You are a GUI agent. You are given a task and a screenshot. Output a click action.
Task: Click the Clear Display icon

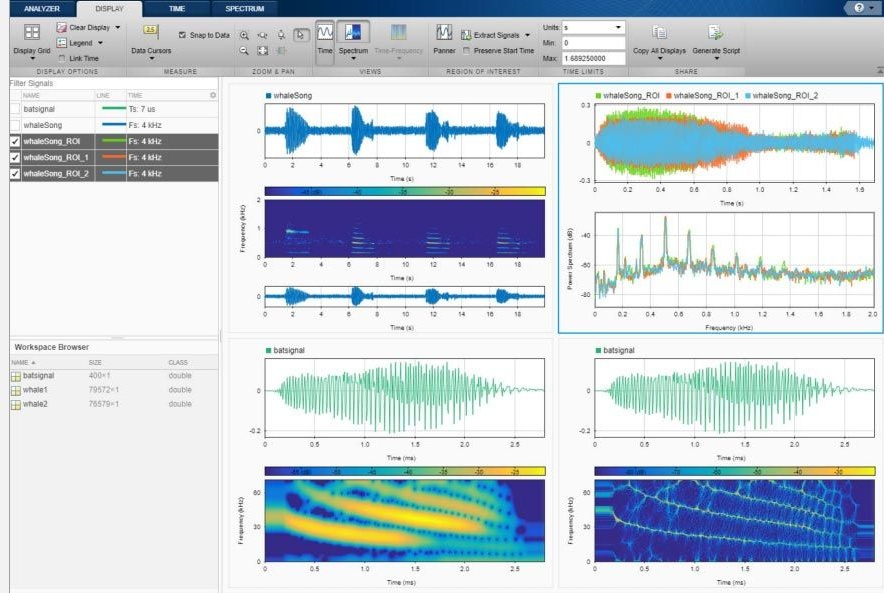tap(61, 28)
